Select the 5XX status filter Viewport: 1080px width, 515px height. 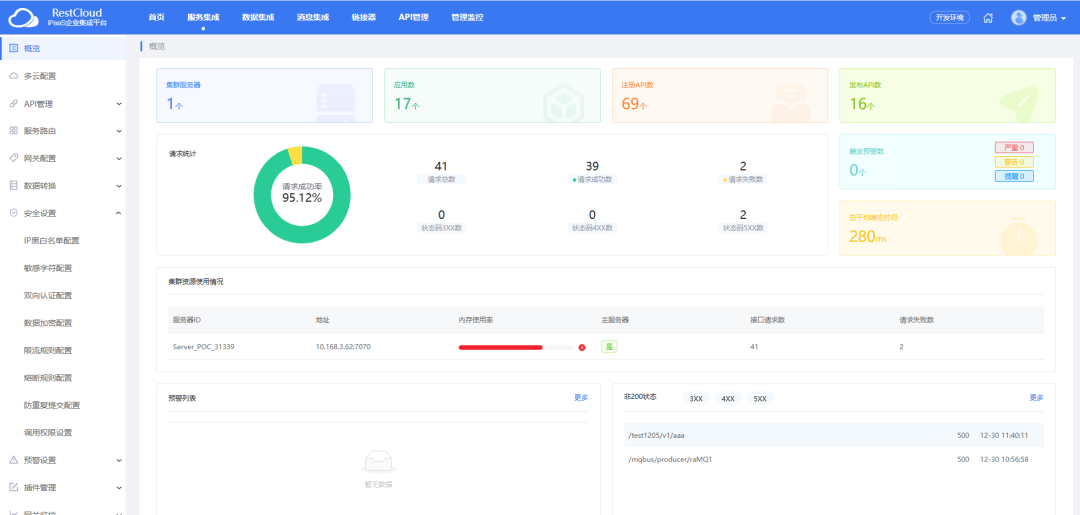[x=760, y=398]
